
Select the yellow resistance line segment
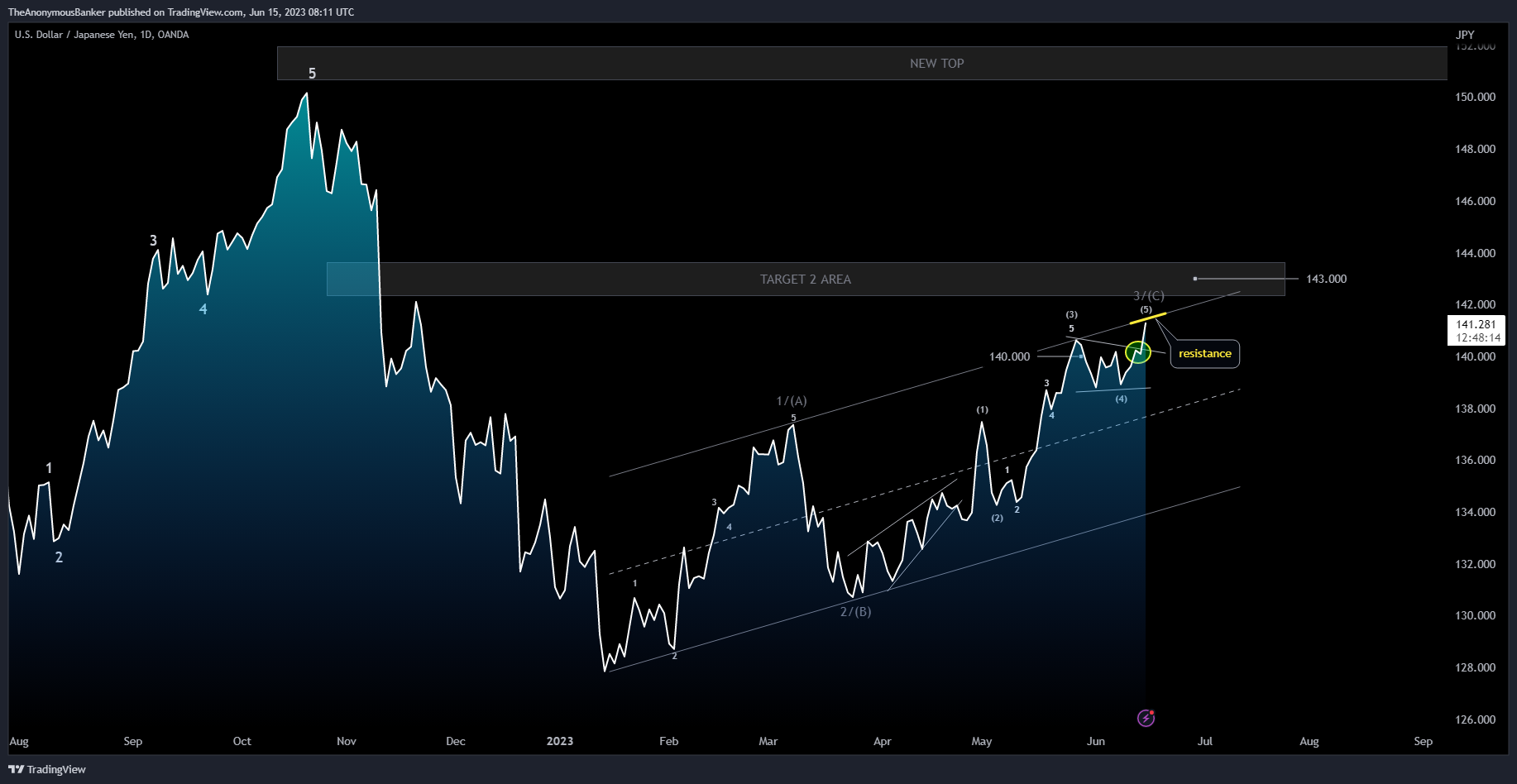(1148, 318)
